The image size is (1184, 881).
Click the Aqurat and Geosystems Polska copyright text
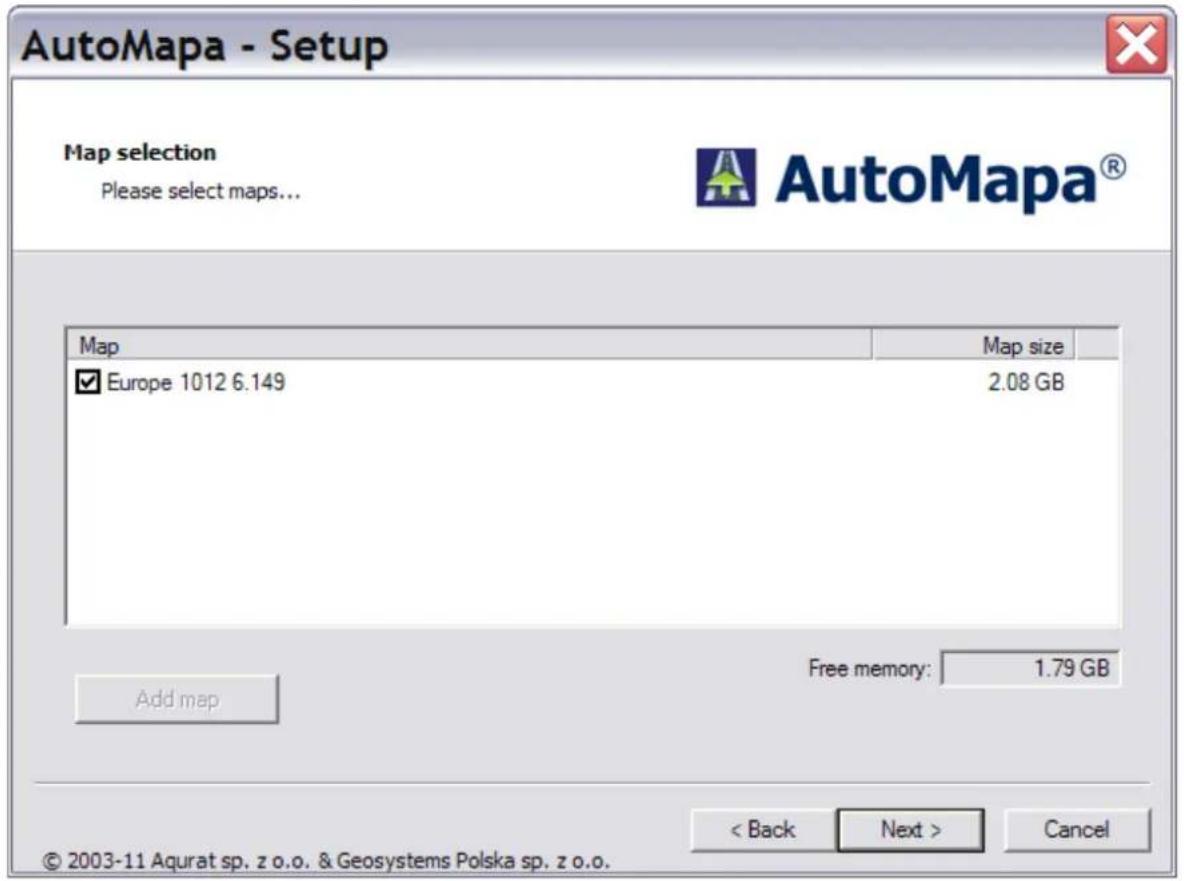[x=326, y=861]
